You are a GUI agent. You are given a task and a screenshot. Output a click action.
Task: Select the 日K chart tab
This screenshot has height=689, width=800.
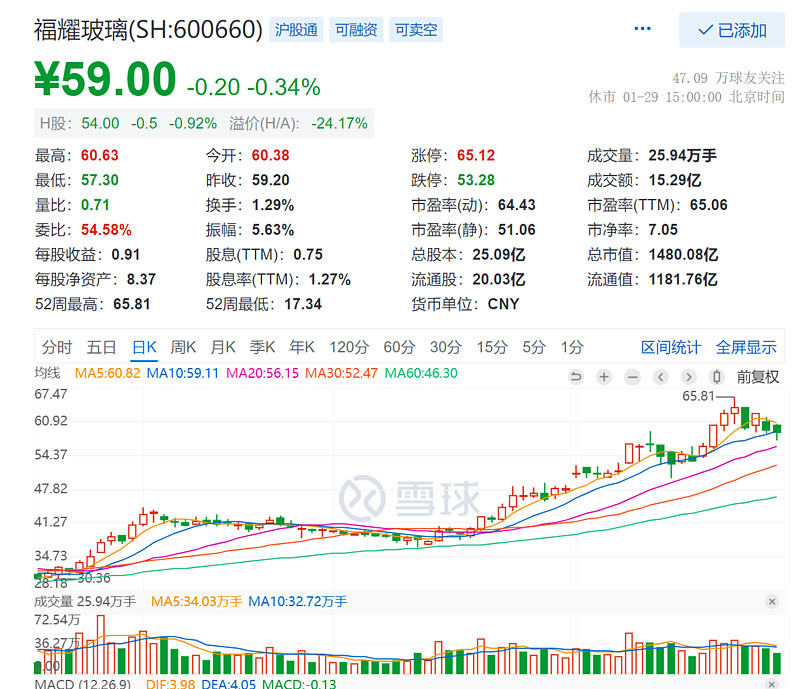(x=144, y=348)
